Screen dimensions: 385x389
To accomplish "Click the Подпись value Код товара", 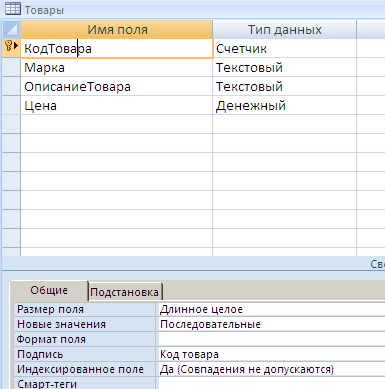I will [272, 354].
